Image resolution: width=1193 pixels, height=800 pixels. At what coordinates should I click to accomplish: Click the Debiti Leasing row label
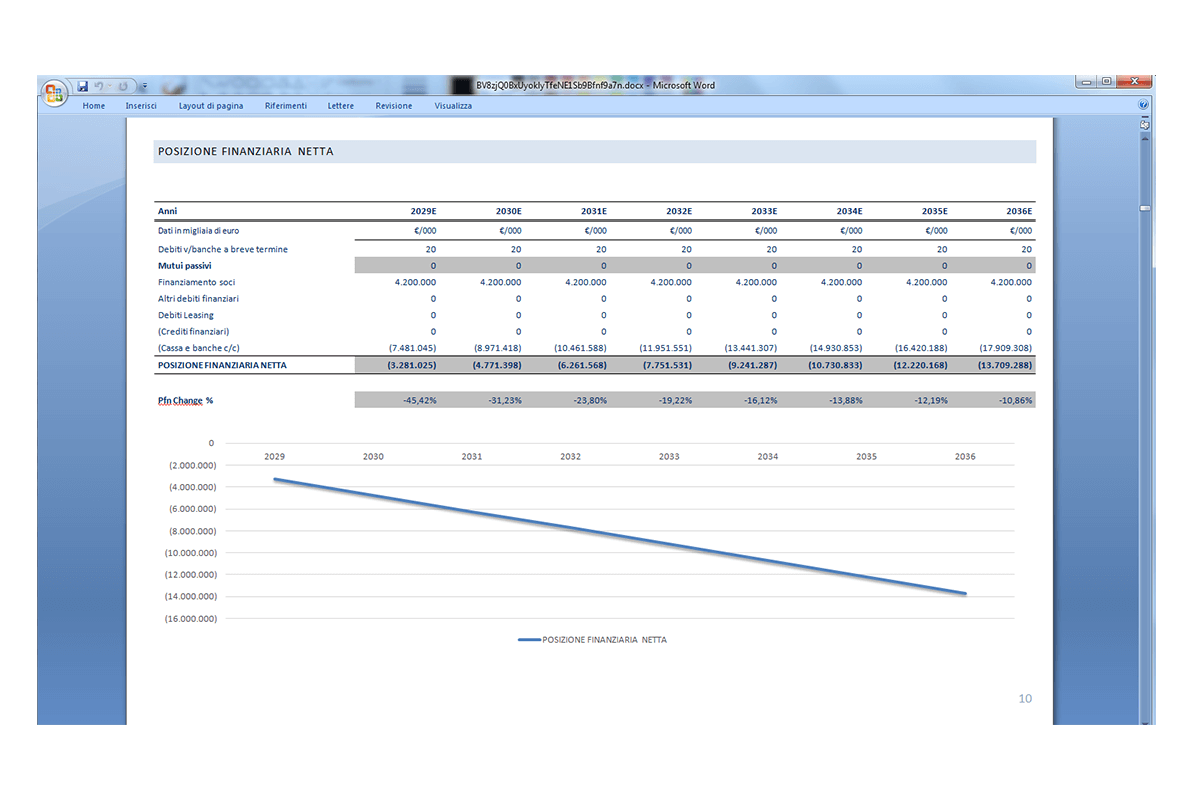coord(186,315)
